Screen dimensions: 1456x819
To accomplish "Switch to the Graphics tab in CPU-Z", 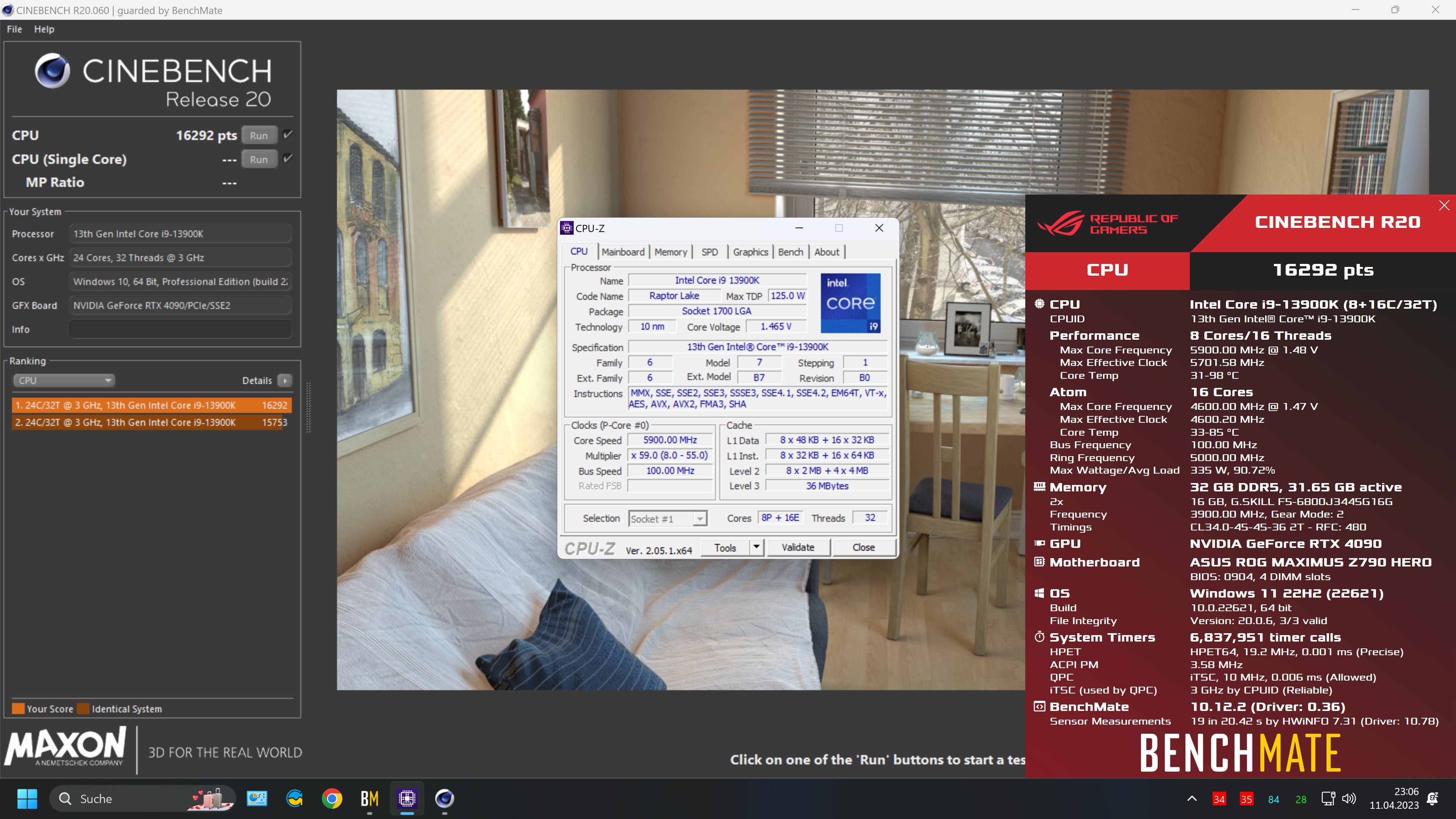I will (751, 252).
